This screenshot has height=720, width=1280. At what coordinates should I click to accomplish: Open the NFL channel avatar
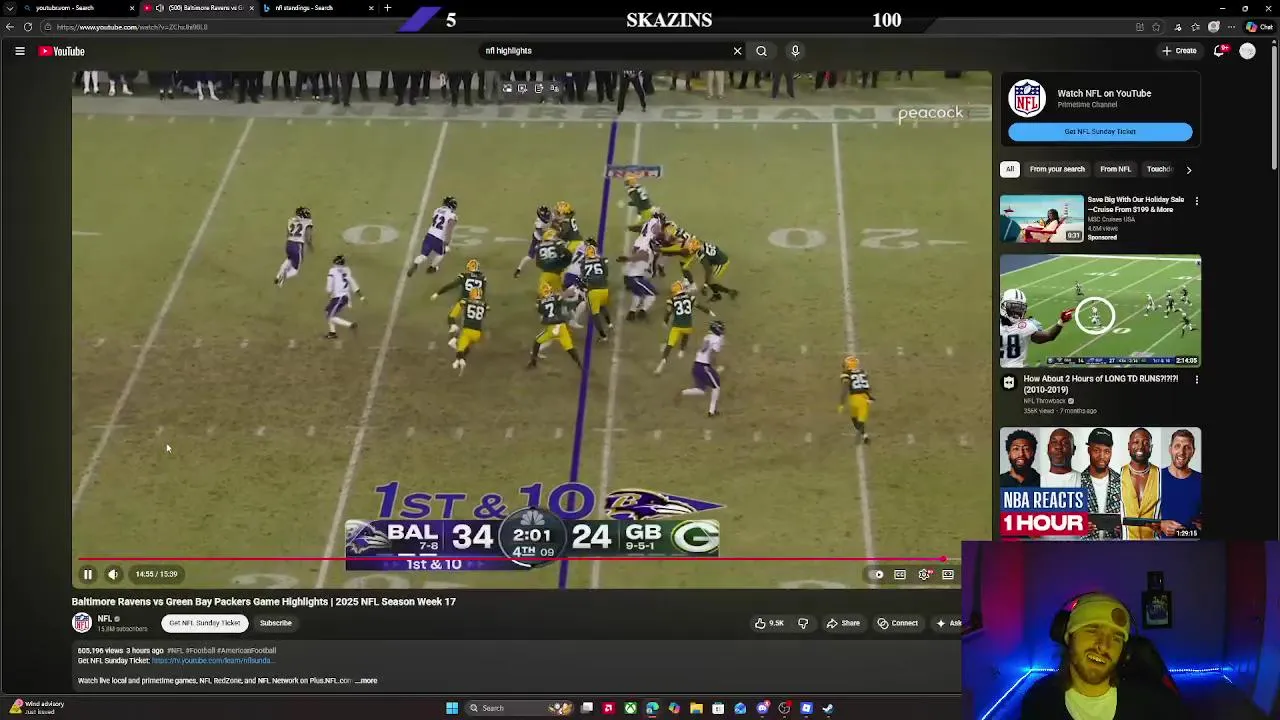point(82,623)
